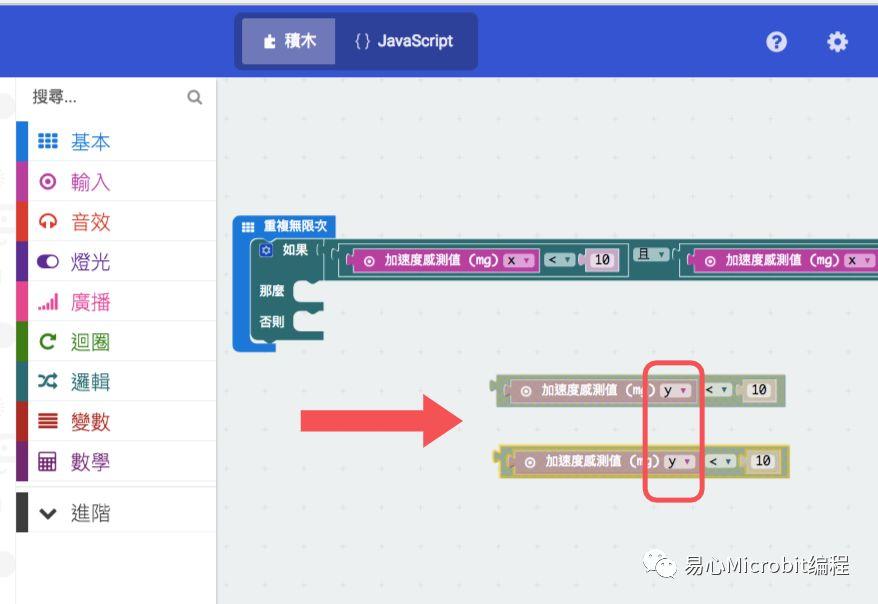This screenshot has width=878, height=604.
Task: Open the 燈光 toggle-icon category
Action: (90, 262)
